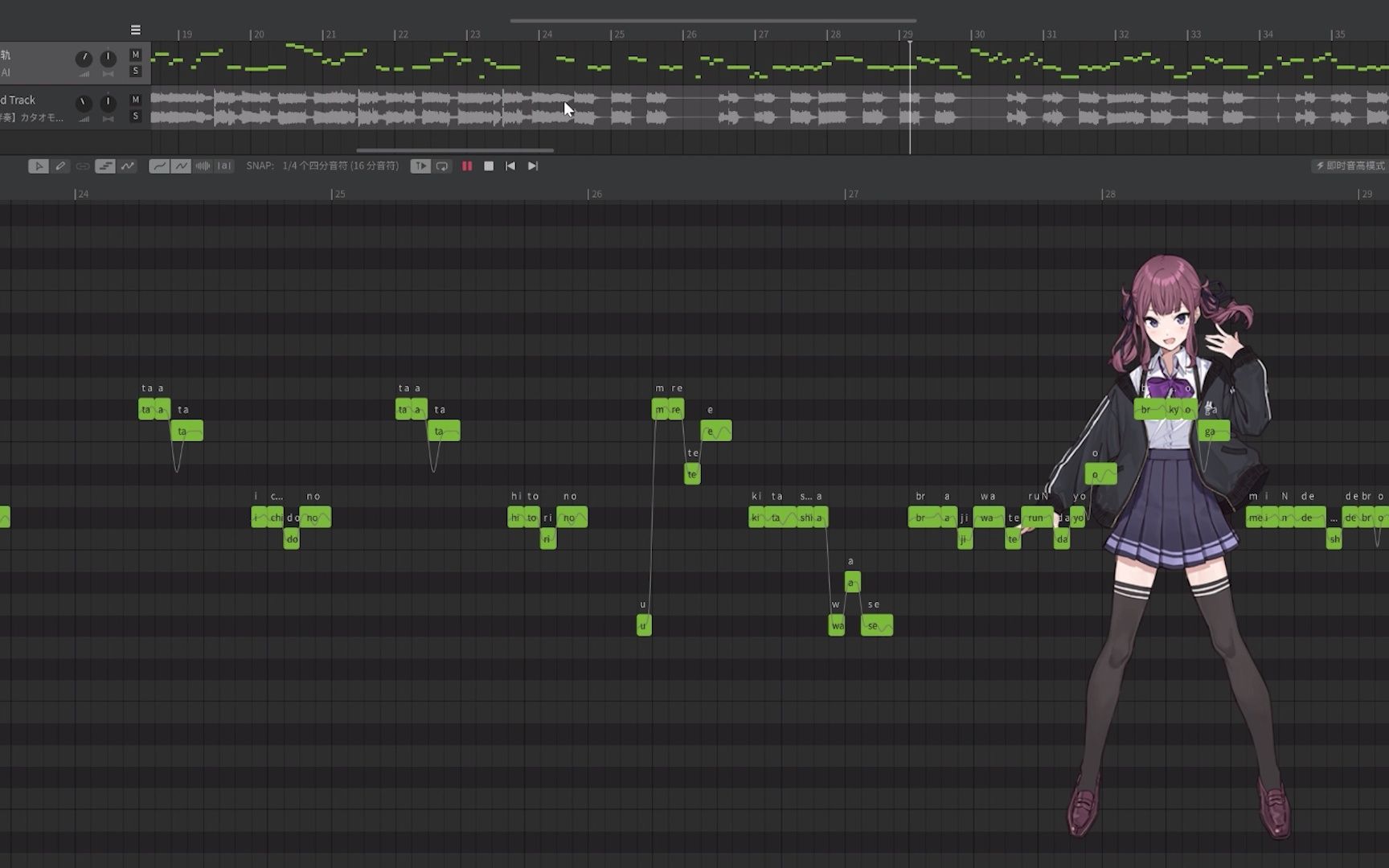The height and width of the screenshot is (868, 1389).
Task: Click the audio track pan knob
Action: [x=108, y=104]
